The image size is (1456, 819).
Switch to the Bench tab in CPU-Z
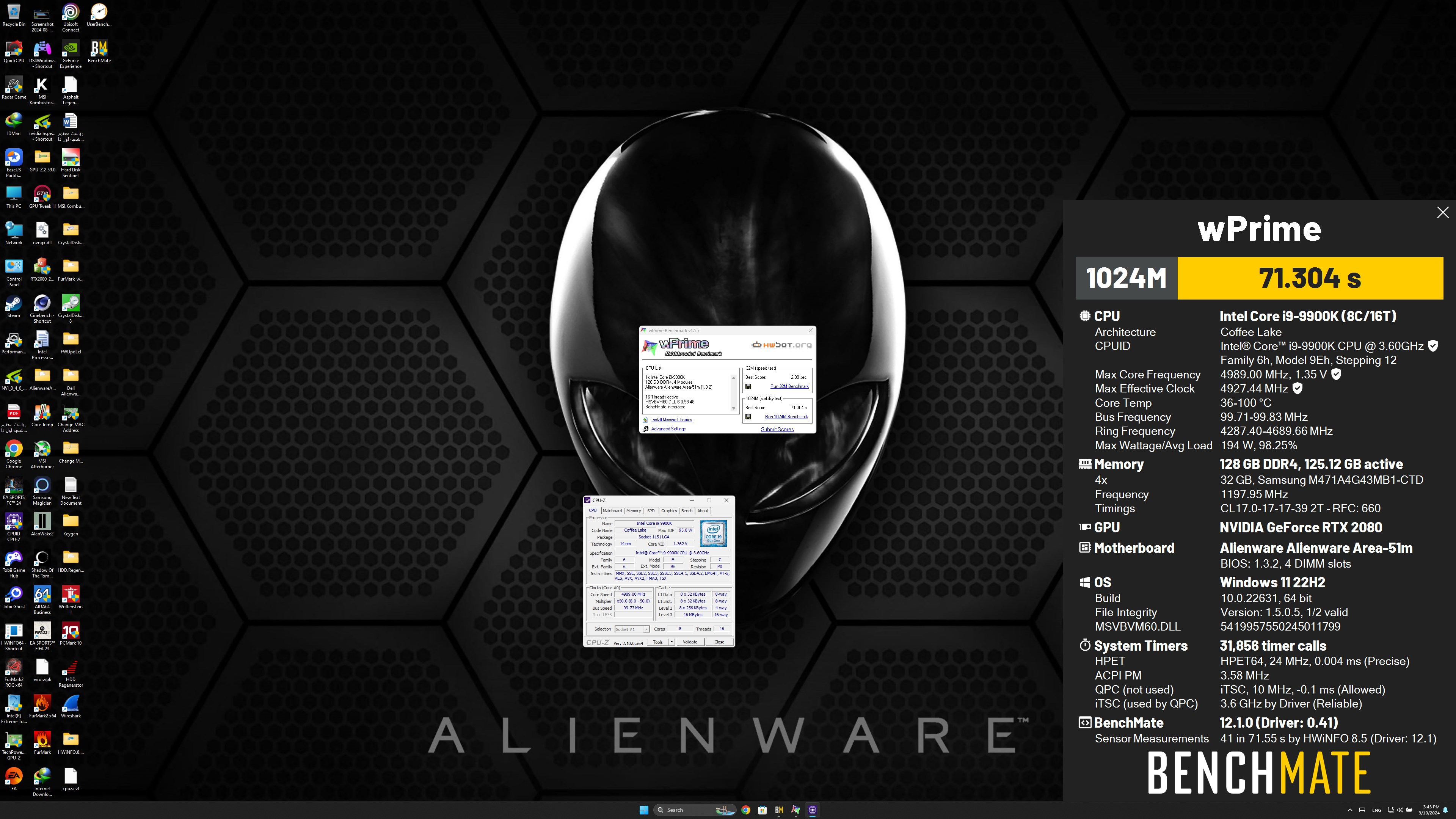pyautogui.click(x=687, y=510)
